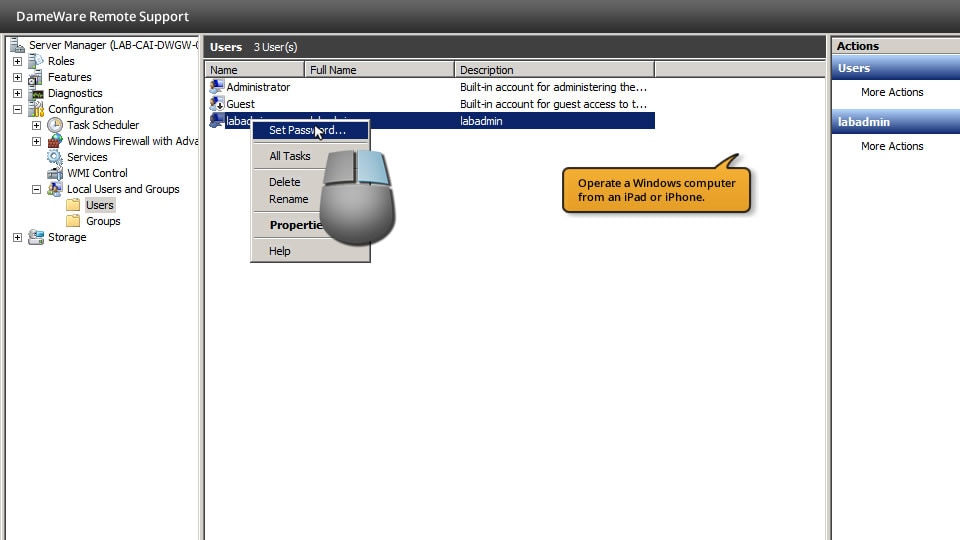Click the Groups folder icon in tree
Screen dimensions: 960x540
[x=73, y=221]
